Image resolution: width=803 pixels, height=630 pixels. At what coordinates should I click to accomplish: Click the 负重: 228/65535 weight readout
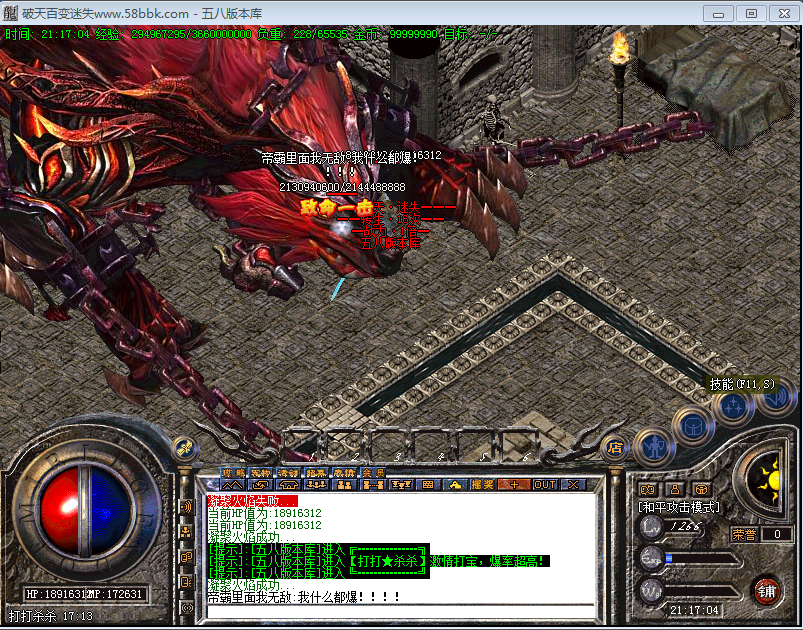click(302, 34)
